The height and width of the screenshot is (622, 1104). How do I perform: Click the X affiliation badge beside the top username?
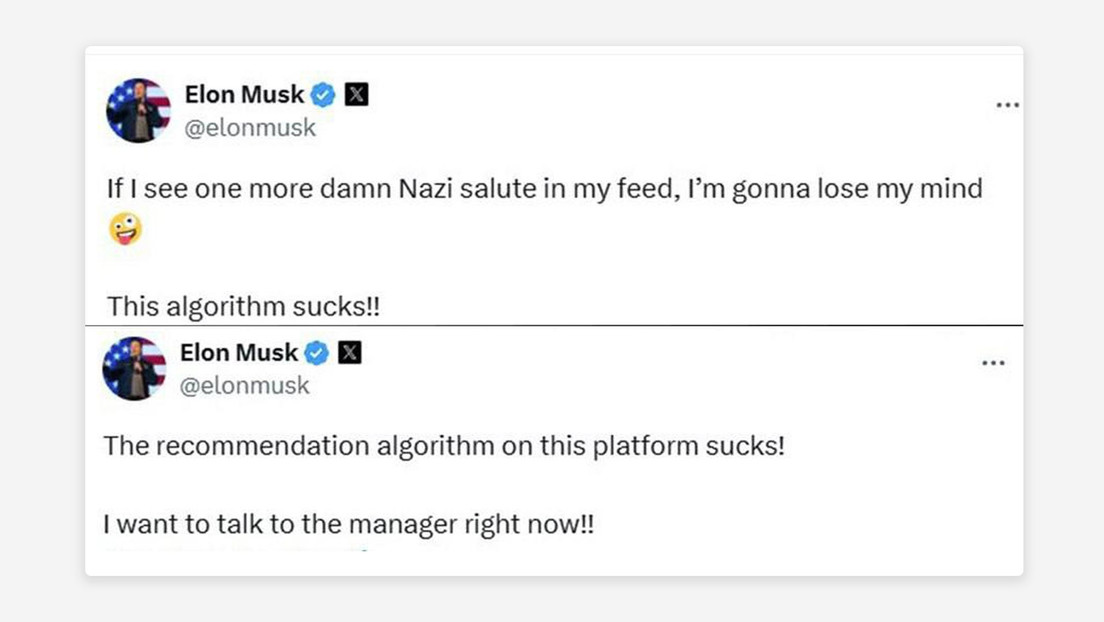356,93
